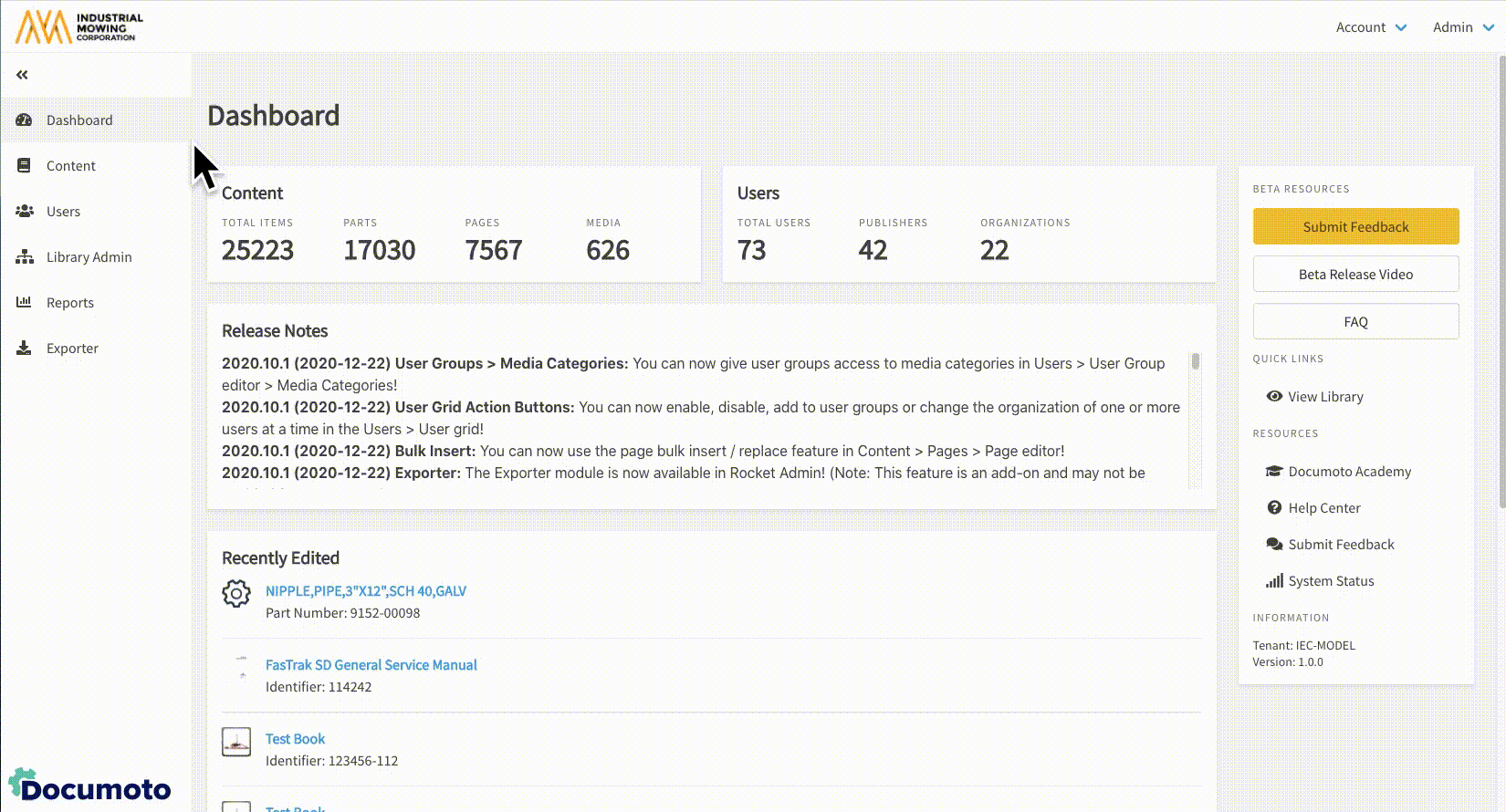
Task: Collapse the sidebar with double-chevron icon
Action: coord(22,75)
